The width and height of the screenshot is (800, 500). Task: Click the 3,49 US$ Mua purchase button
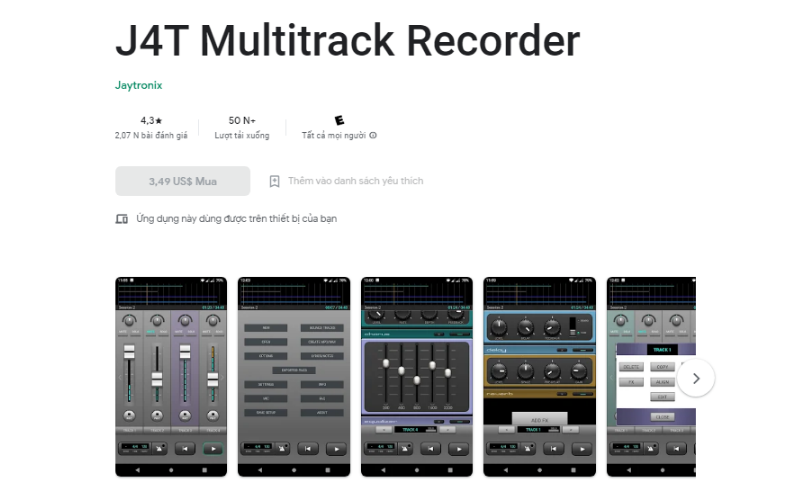pos(183,181)
